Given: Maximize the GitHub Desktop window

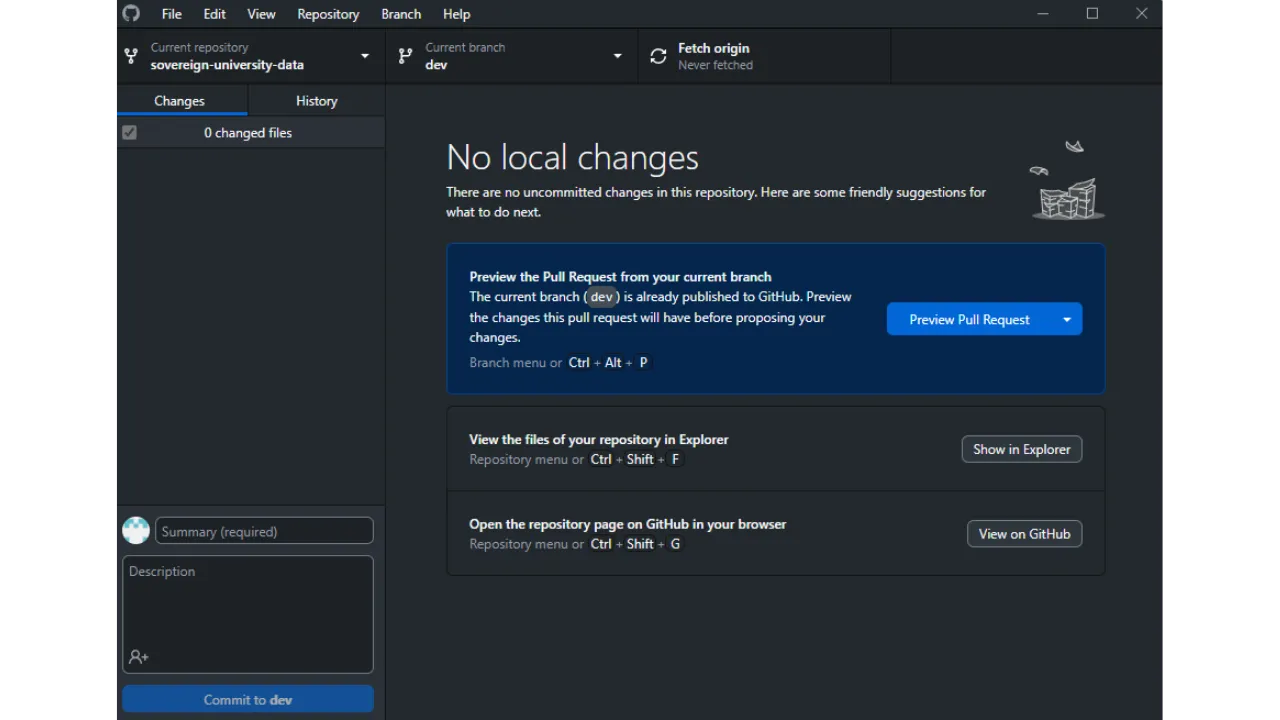Looking at the screenshot, I should tap(1092, 14).
